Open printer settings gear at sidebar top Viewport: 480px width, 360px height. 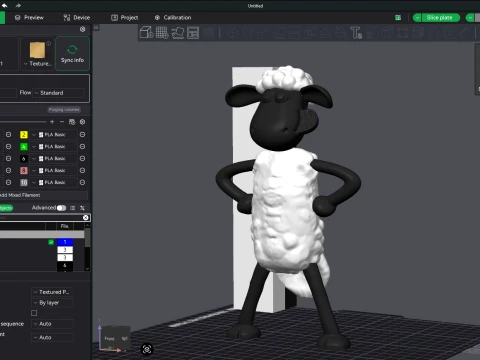tap(83, 29)
